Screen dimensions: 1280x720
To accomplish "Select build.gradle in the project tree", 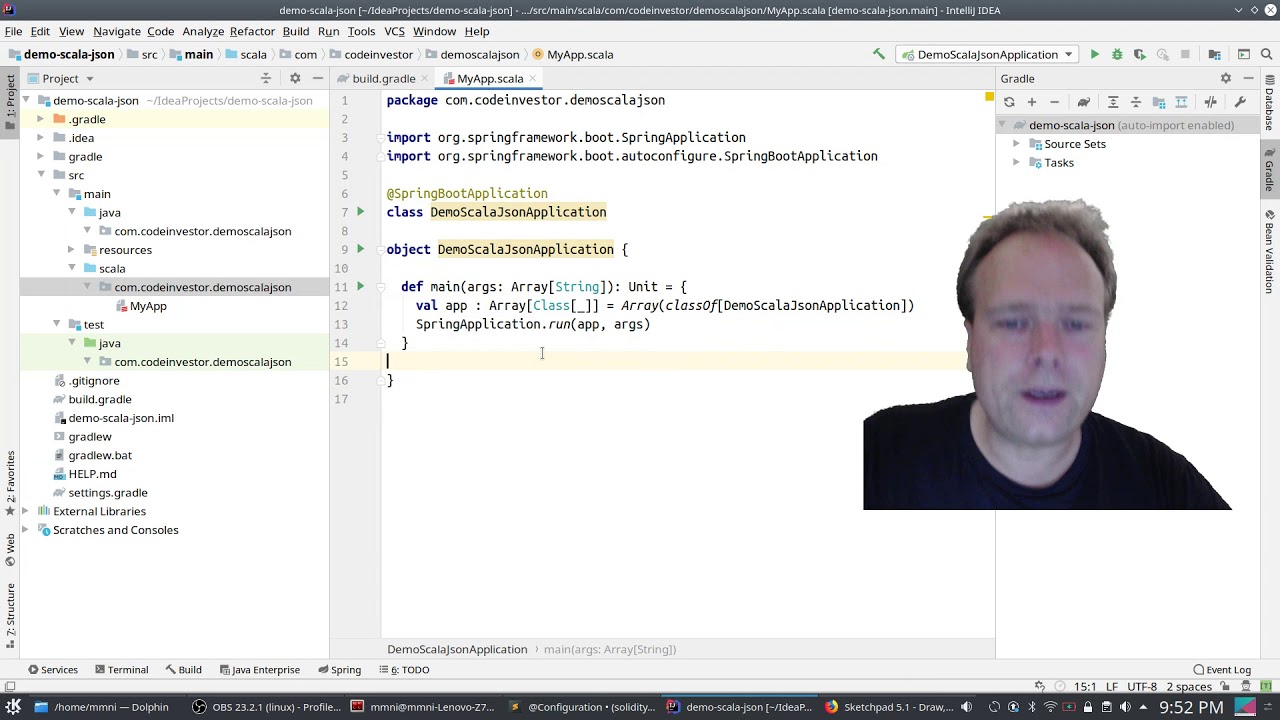I will tap(100, 400).
